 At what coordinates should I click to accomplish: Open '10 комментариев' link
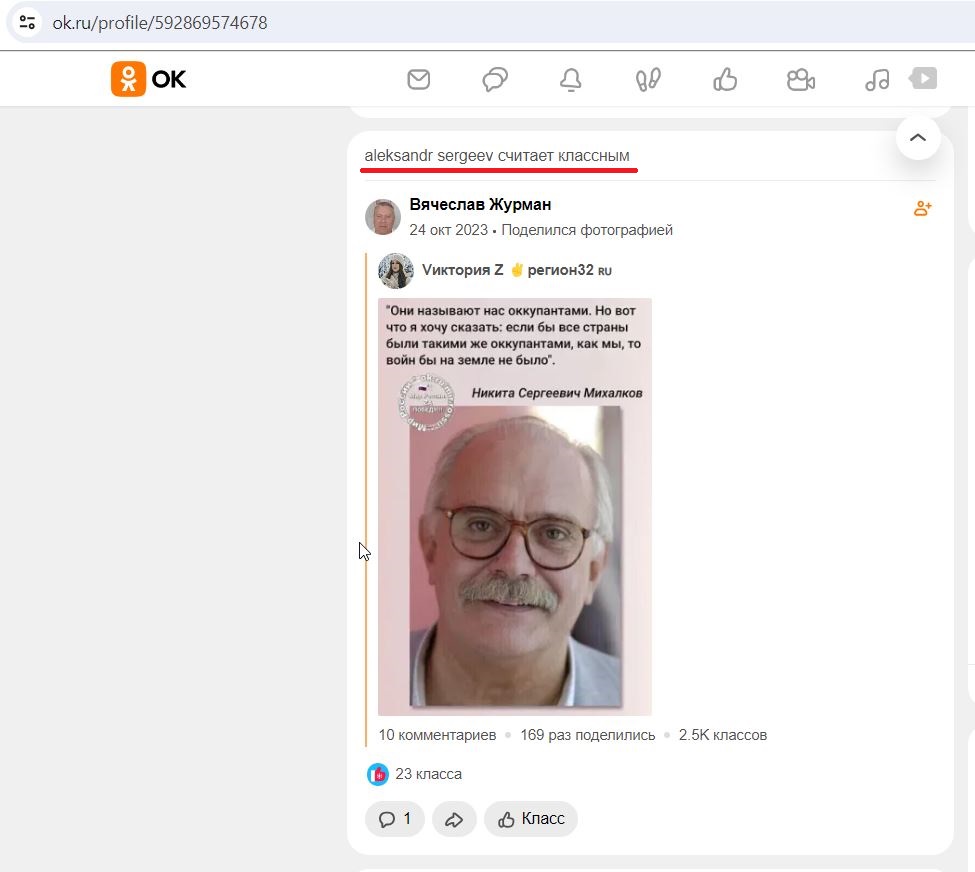click(437, 735)
